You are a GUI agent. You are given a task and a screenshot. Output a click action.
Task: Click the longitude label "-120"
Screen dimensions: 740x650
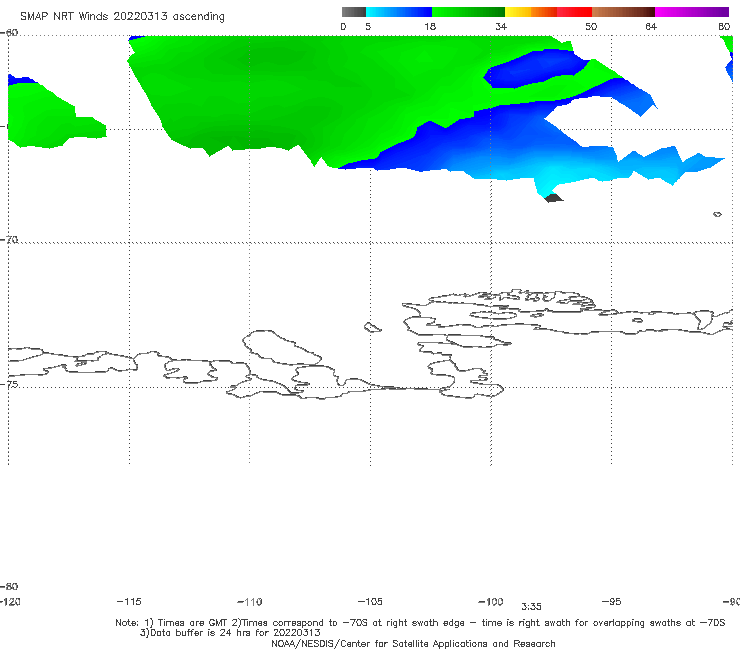[x=10, y=602]
